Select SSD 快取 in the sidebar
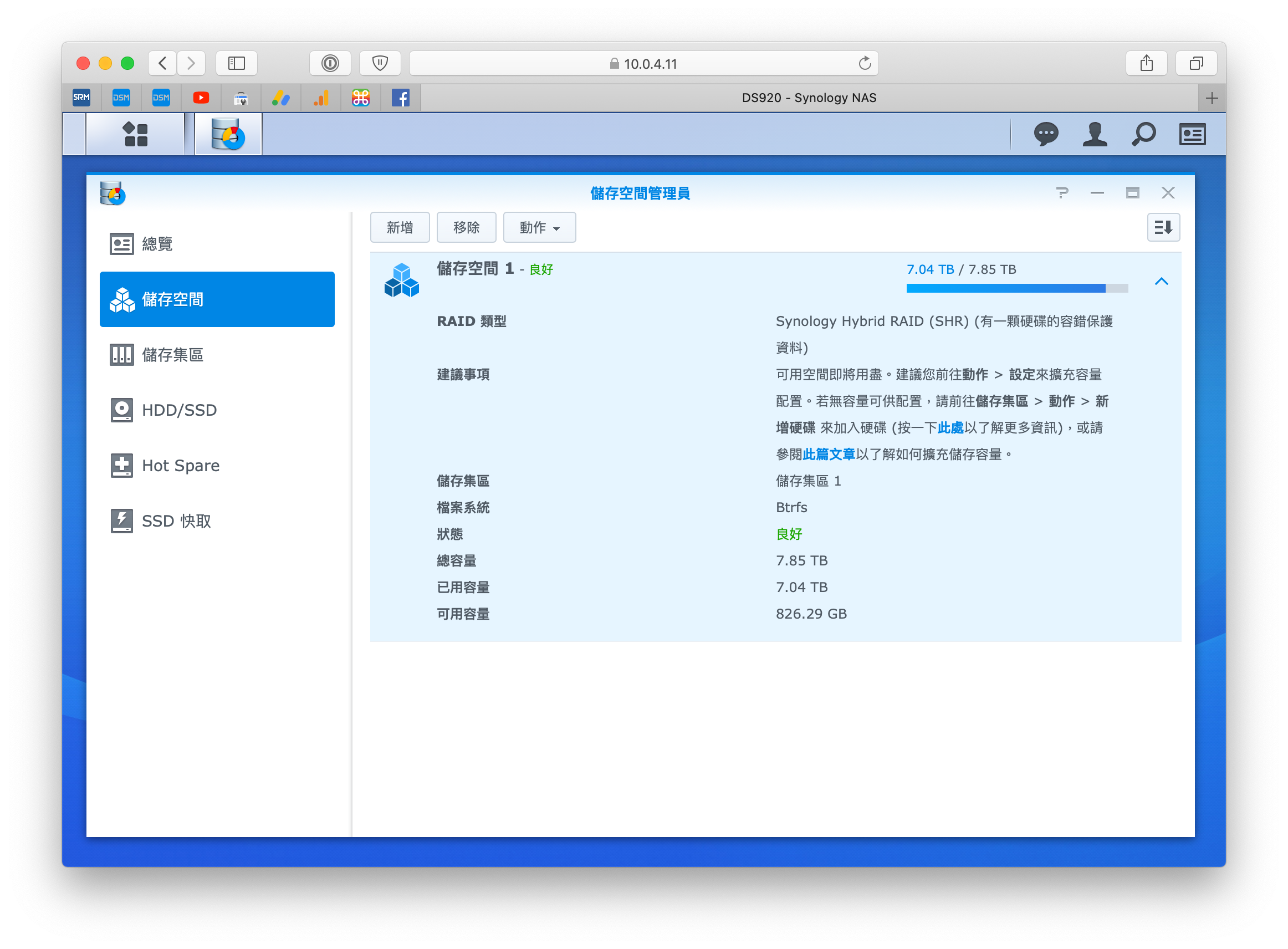Screen dimensions: 1288x949 [x=217, y=521]
